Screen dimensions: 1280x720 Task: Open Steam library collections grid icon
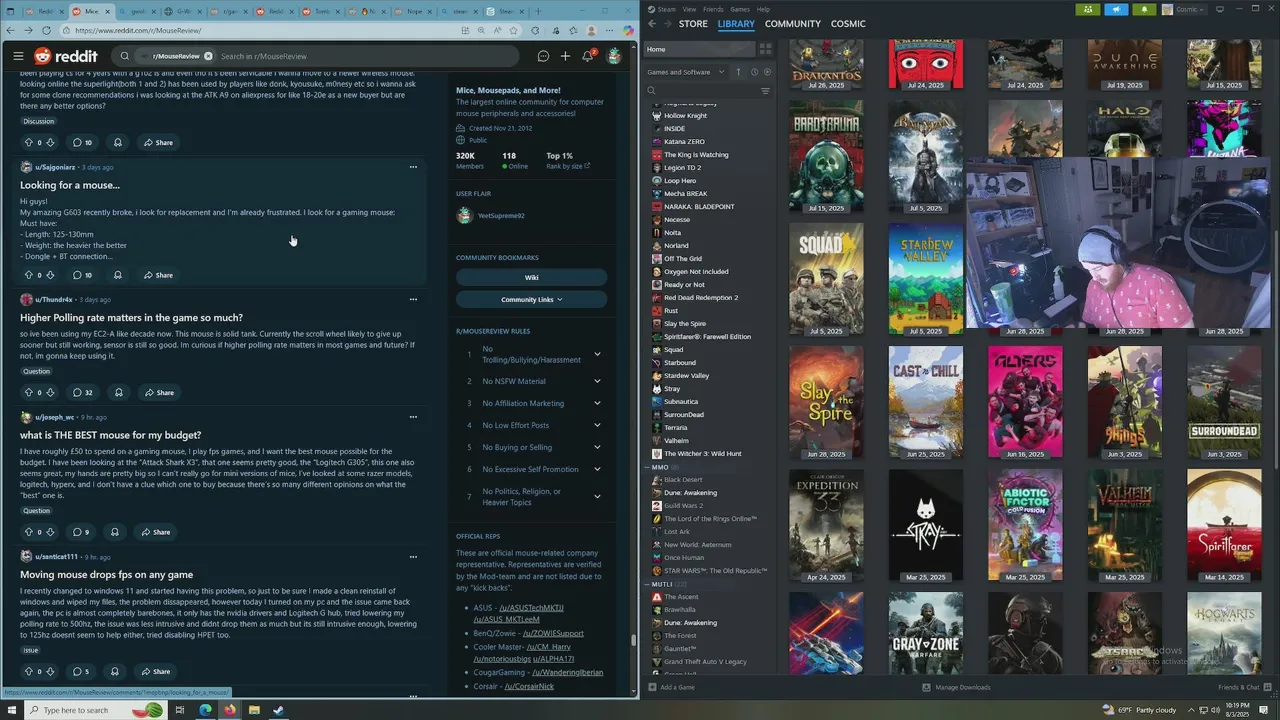click(766, 49)
